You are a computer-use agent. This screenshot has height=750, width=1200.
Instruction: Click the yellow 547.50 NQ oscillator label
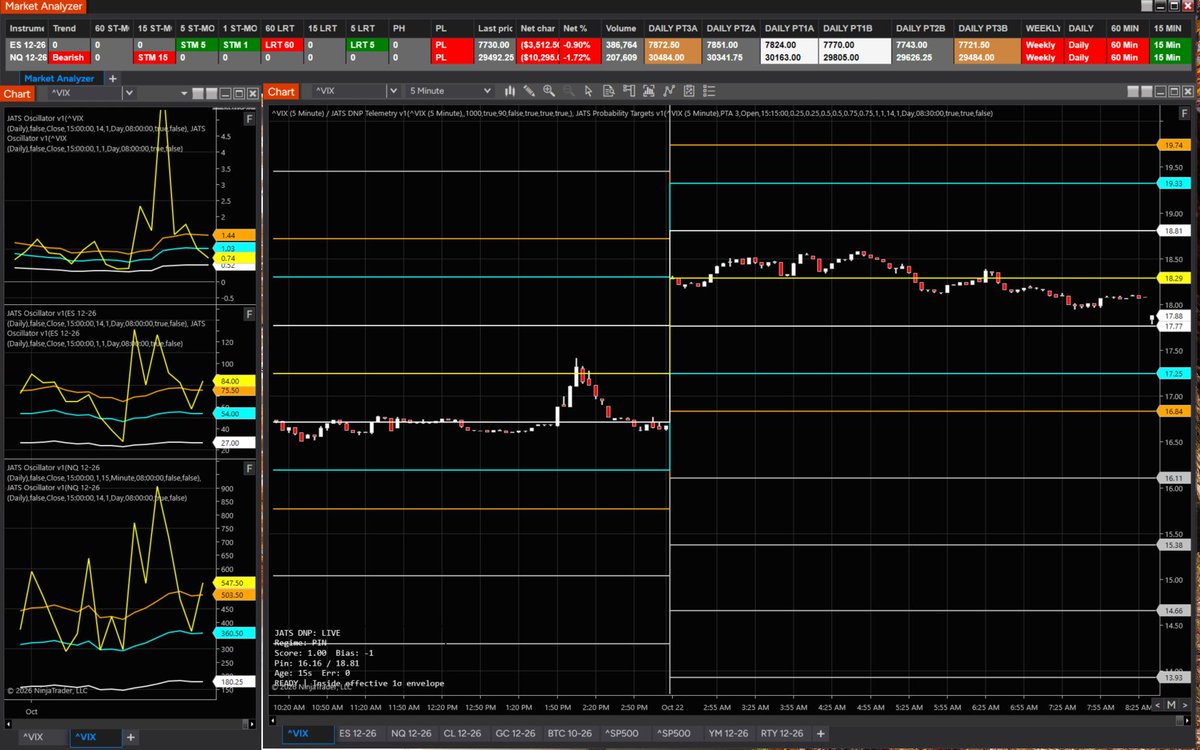pyautogui.click(x=232, y=582)
